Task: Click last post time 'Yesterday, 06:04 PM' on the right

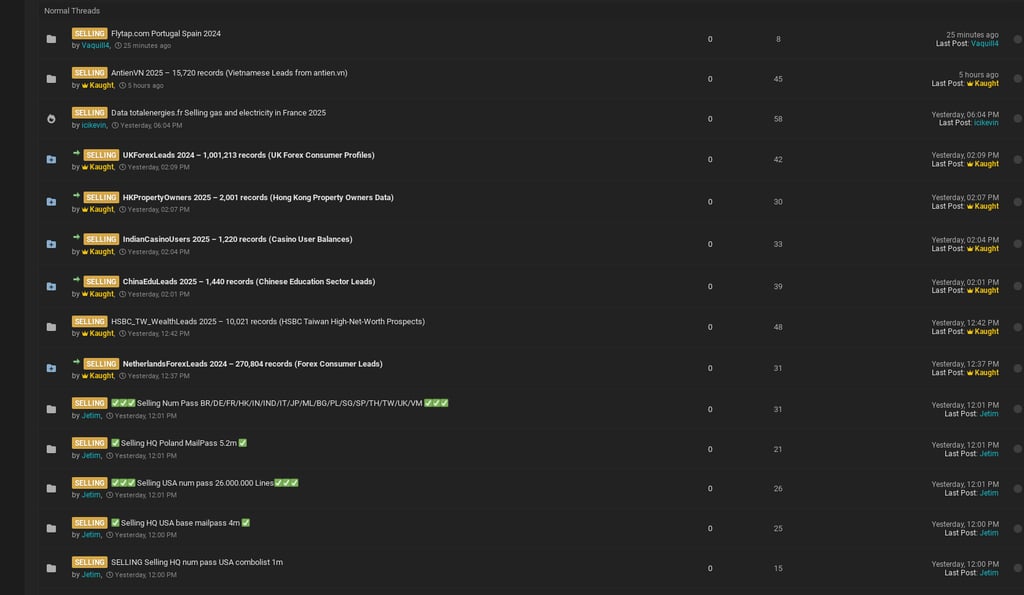Action: 965,114
